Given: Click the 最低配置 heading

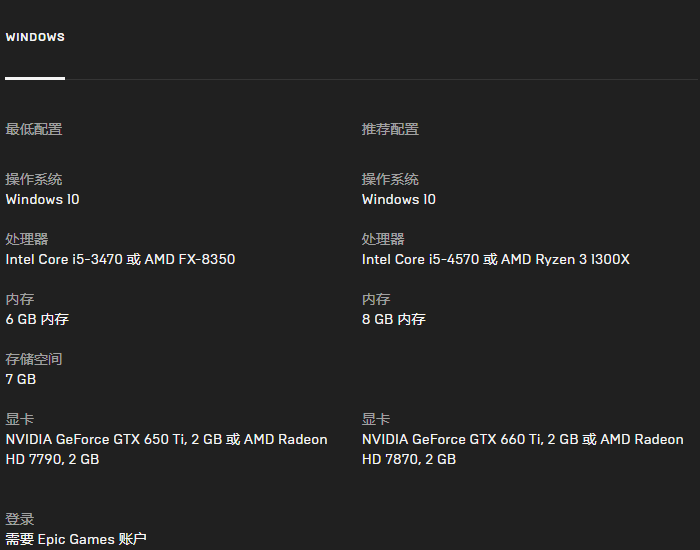Looking at the screenshot, I should click(34, 129).
